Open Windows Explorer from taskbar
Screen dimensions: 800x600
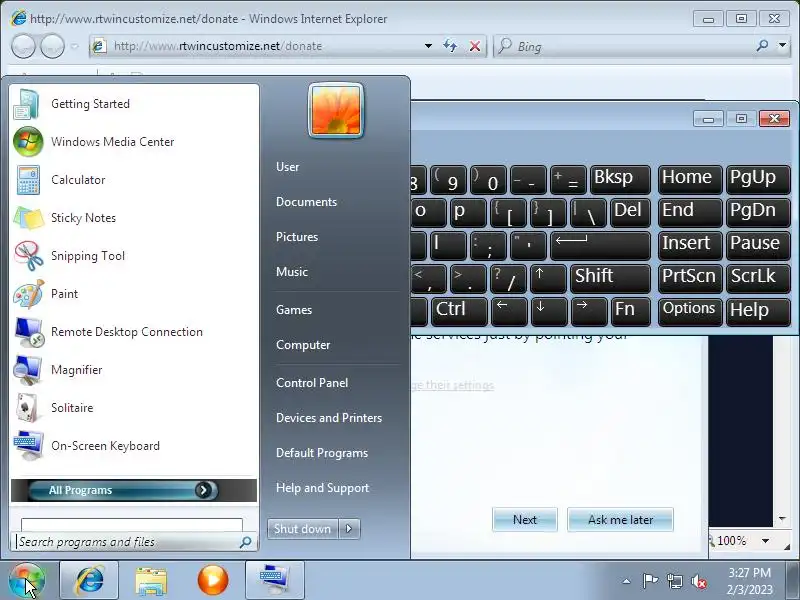pyautogui.click(x=151, y=581)
